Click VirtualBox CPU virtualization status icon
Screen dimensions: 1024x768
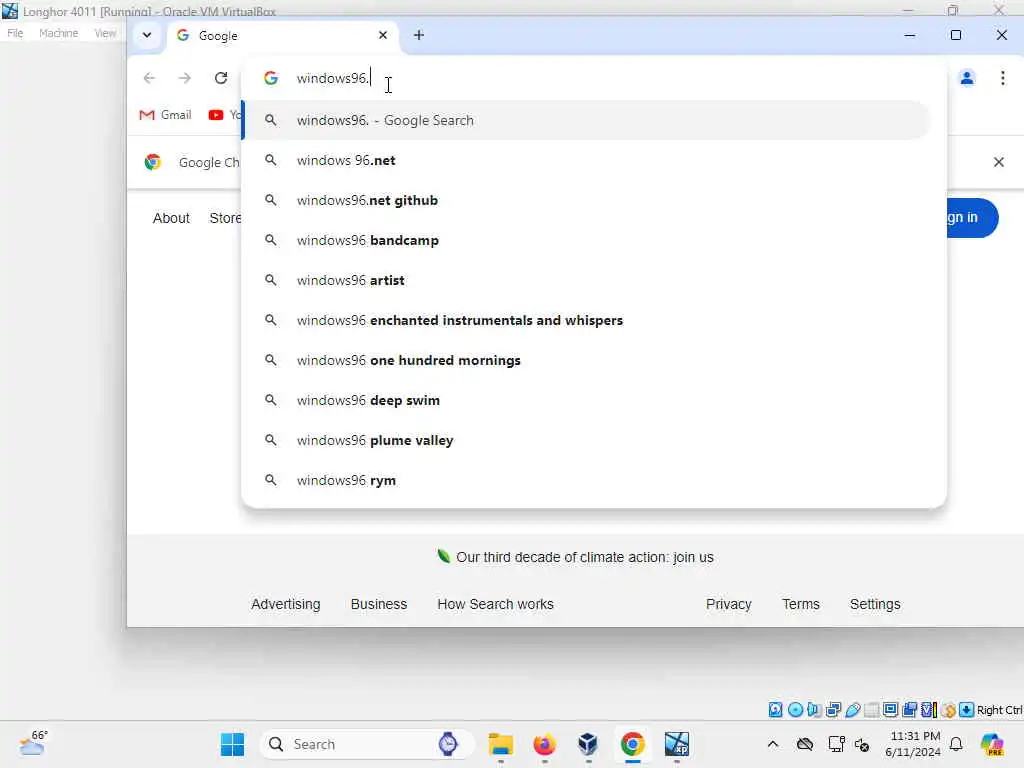pos(929,709)
